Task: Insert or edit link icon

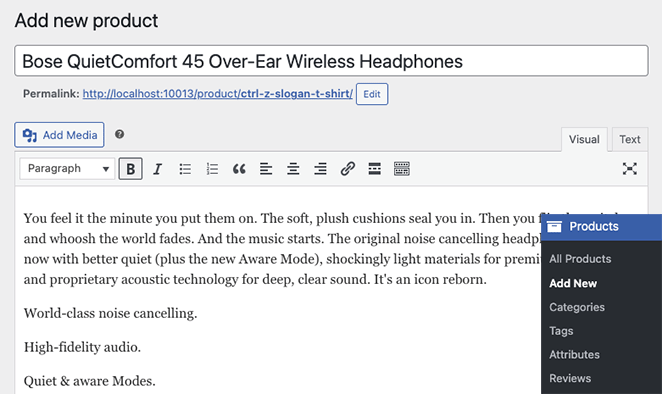Action: pyautogui.click(x=347, y=169)
